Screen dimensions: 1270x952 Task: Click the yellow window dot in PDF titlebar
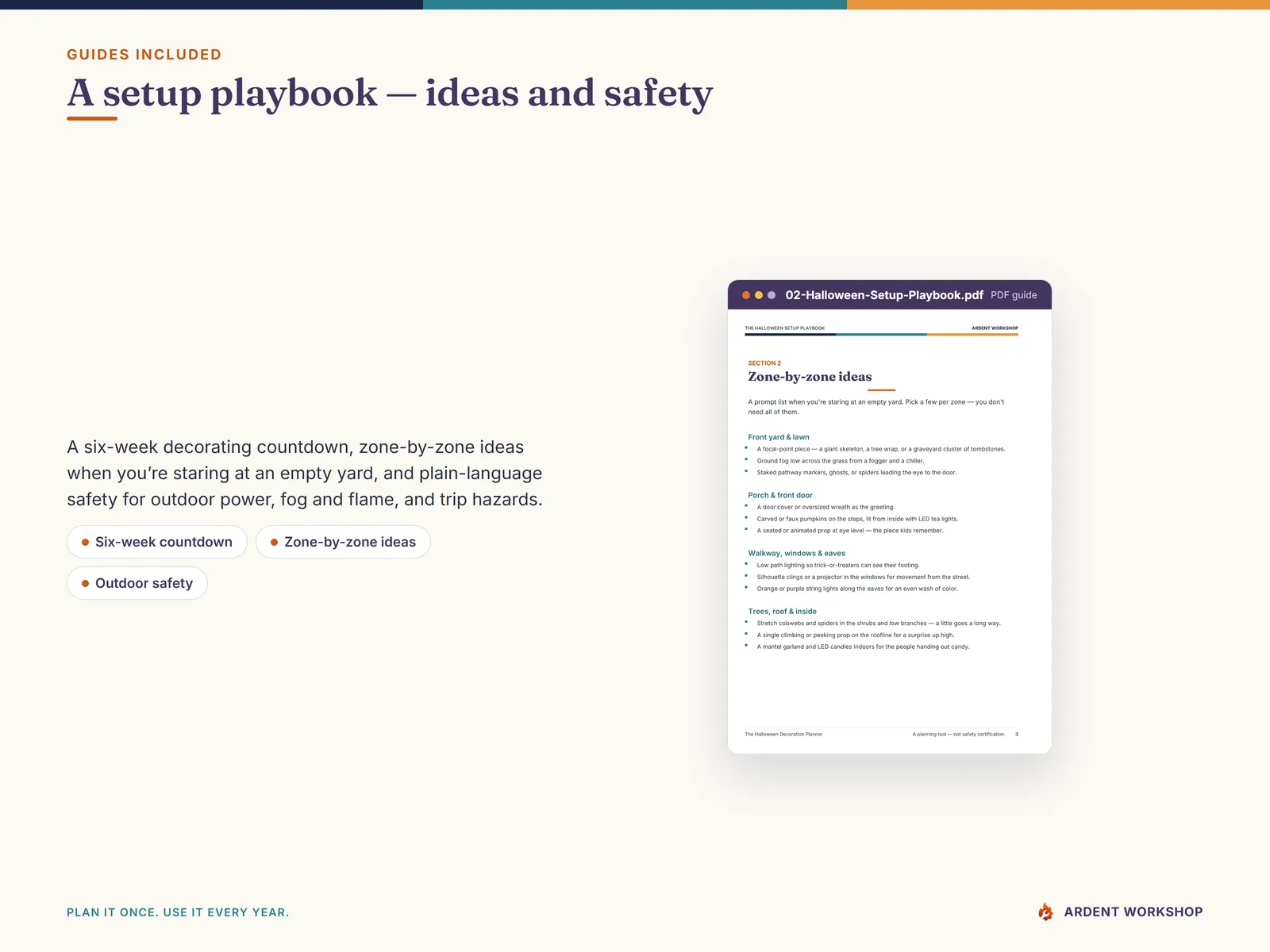pos(759,295)
